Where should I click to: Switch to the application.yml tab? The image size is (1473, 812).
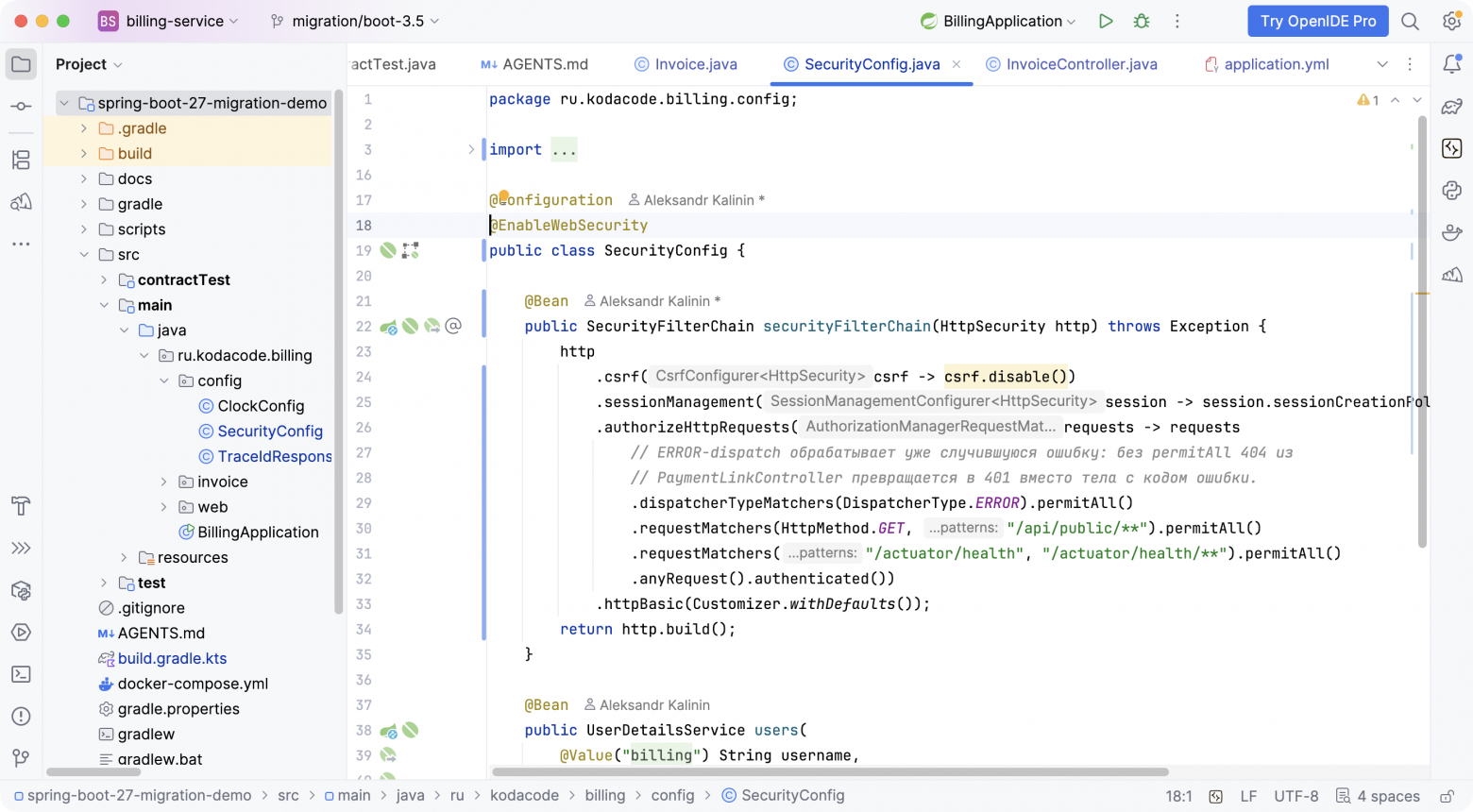click(x=1266, y=64)
